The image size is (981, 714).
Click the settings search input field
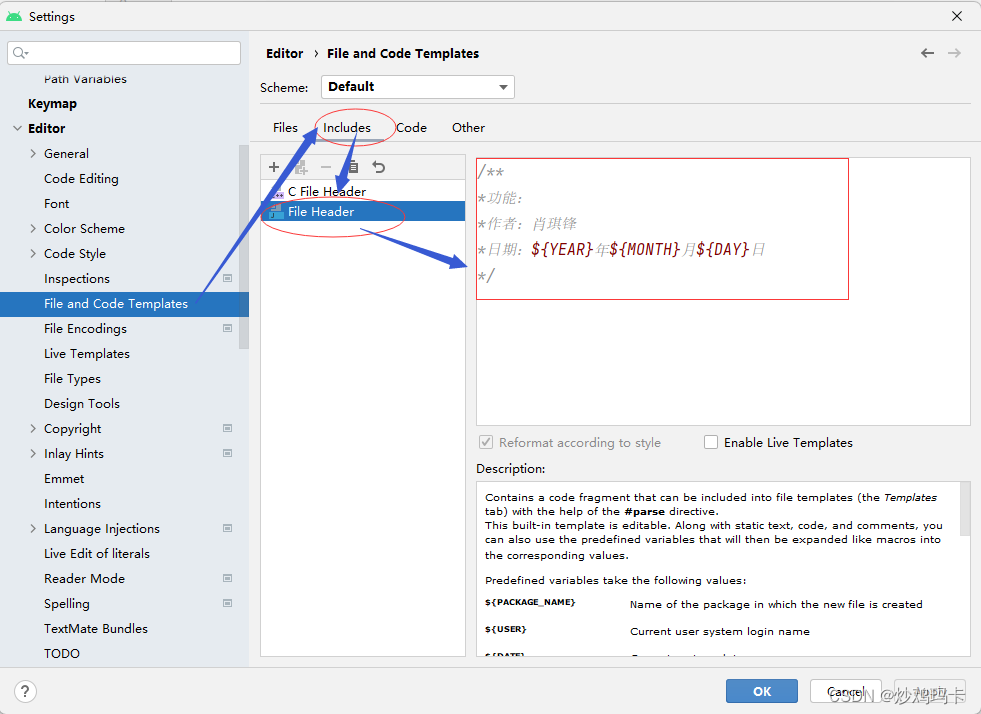pos(124,53)
